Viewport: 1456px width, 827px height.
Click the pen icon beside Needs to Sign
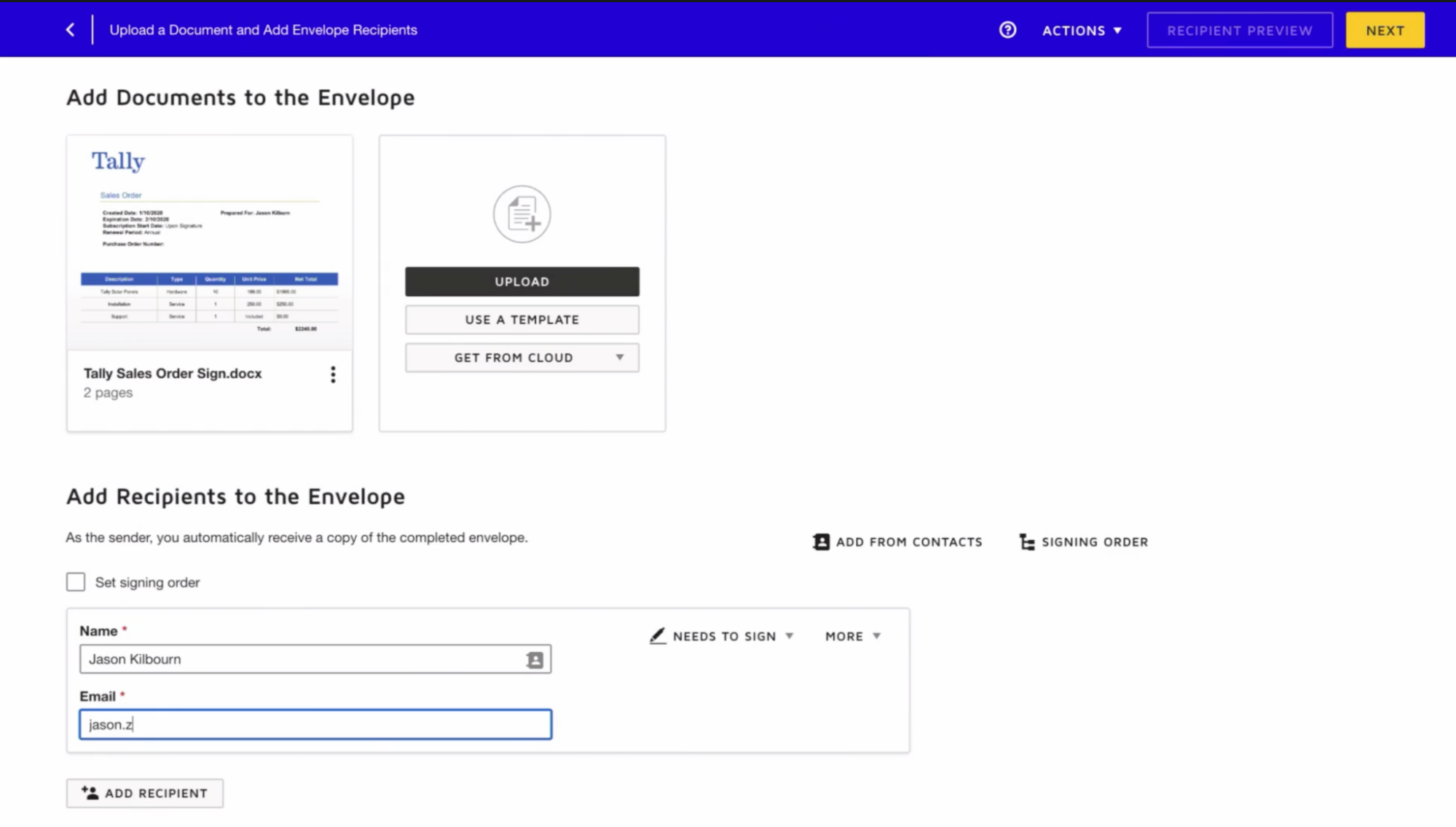pyautogui.click(x=657, y=635)
